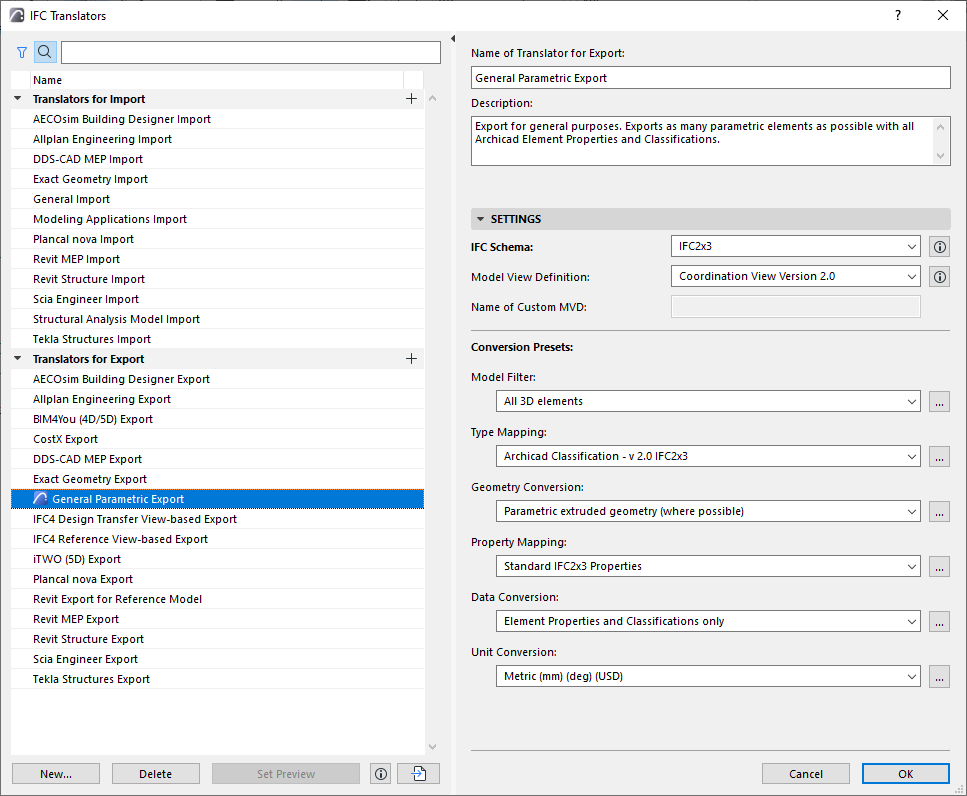The height and width of the screenshot is (796, 967).
Task: Click the Delete button
Action: pyautogui.click(x=155, y=774)
